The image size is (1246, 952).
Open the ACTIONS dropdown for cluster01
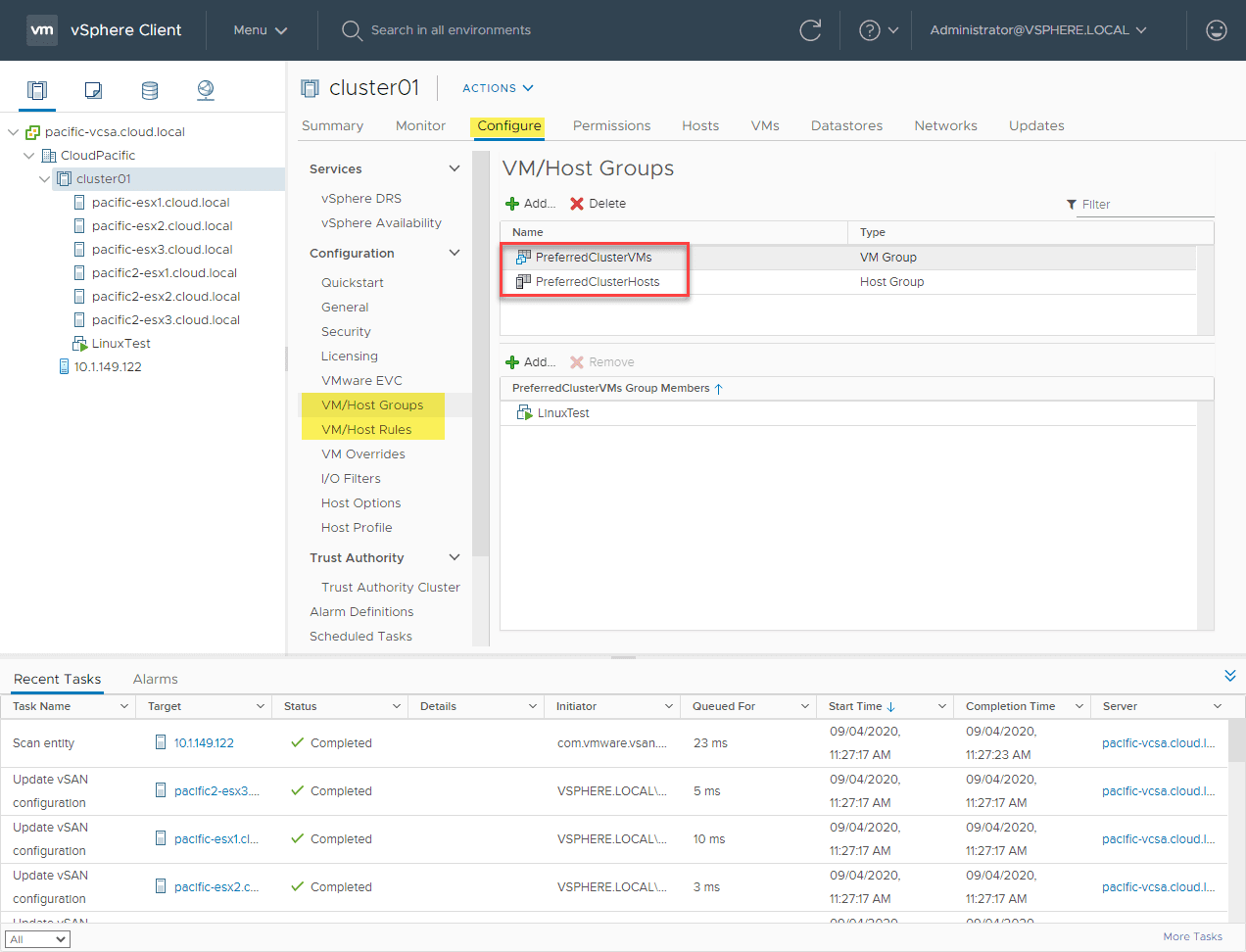click(498, 88)
